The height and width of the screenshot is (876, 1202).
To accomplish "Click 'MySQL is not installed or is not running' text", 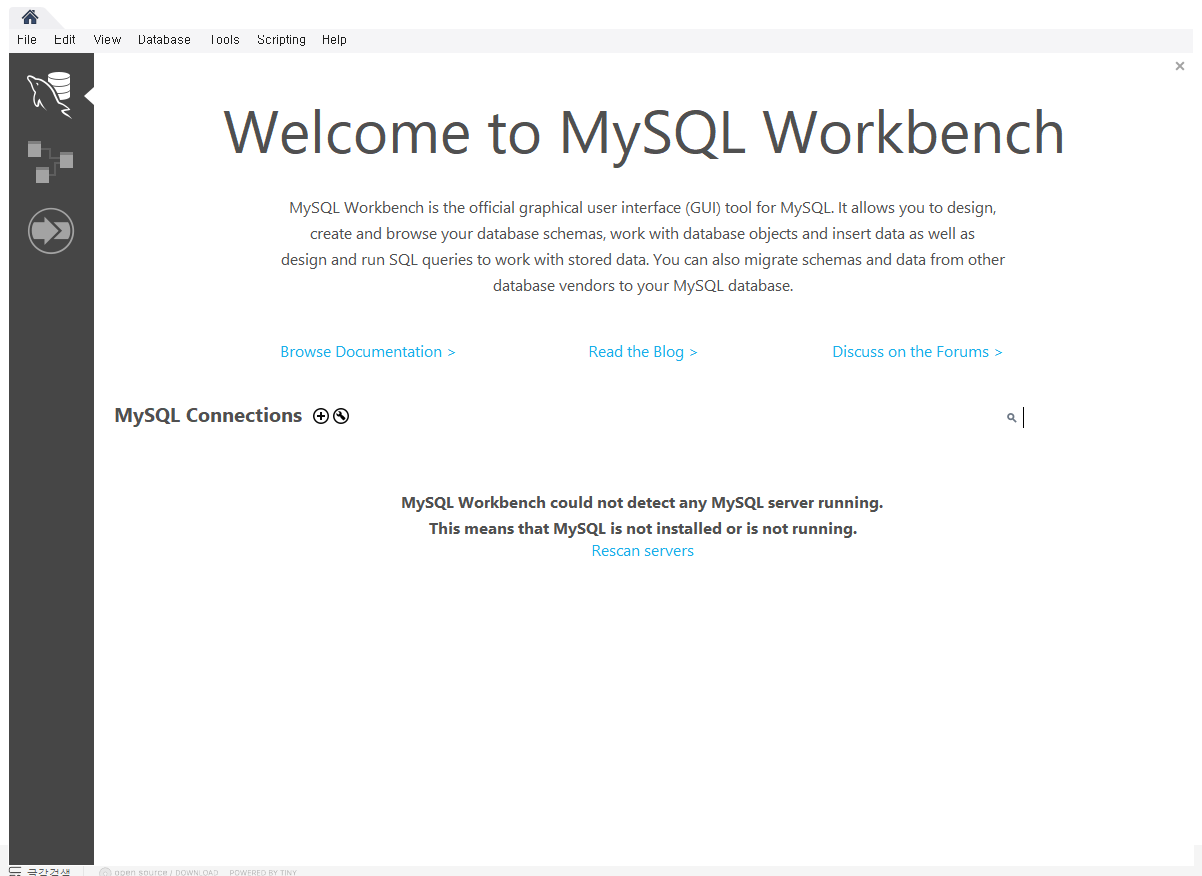I will pyautogui.click(x=643, y=528).
